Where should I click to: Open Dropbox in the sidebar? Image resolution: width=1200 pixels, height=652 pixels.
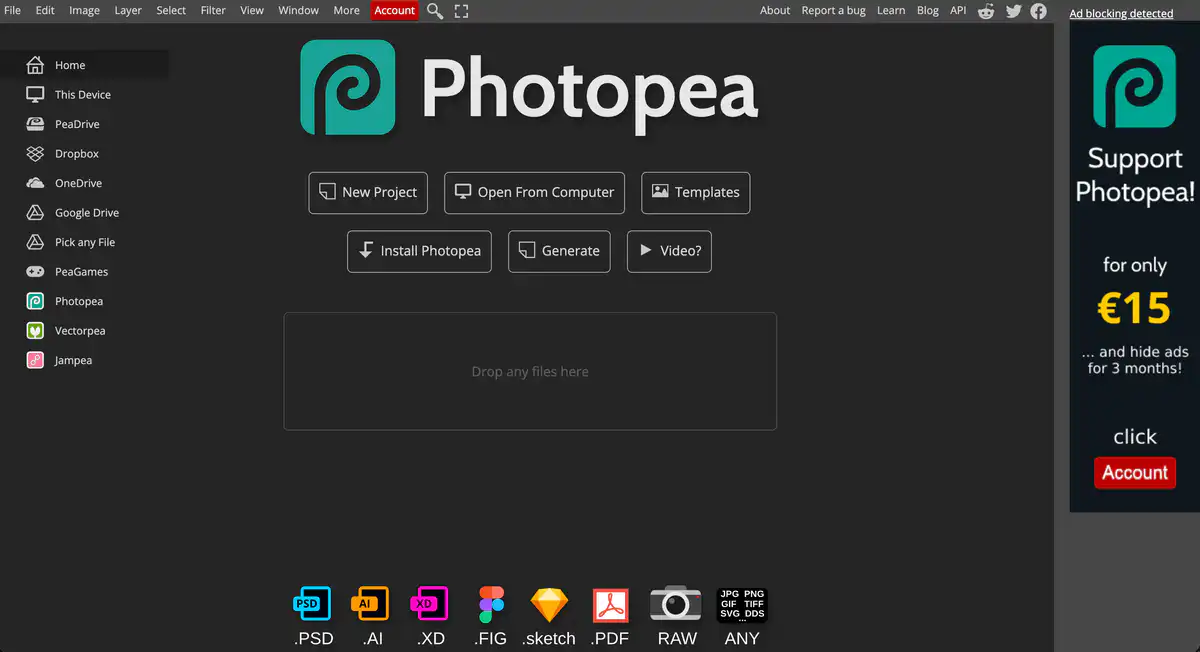[84, 154]
